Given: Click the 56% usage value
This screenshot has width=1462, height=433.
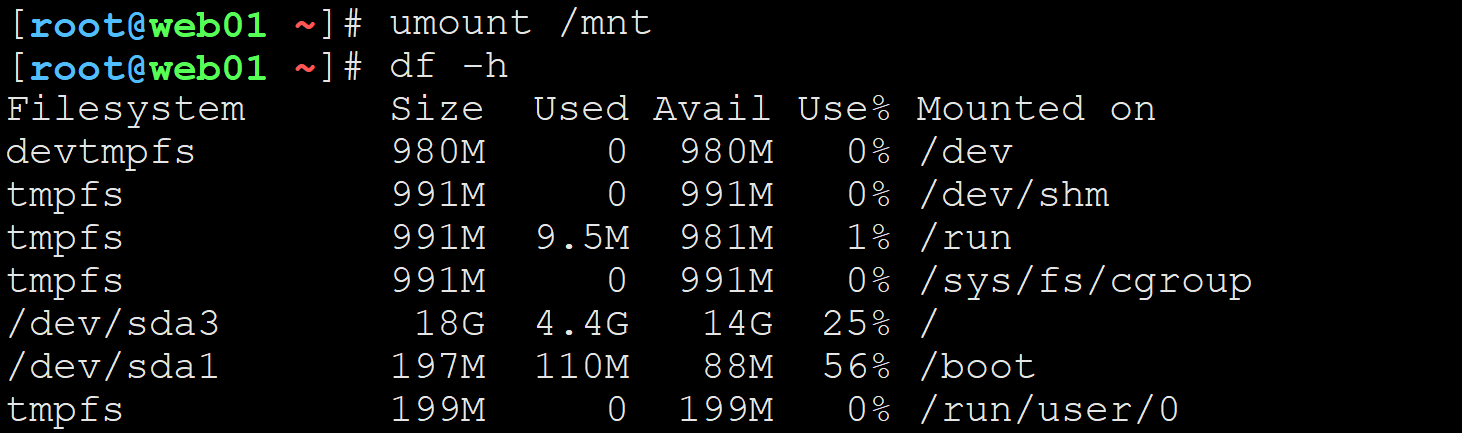Looking at the screenshot, I should tap(856, 367).
